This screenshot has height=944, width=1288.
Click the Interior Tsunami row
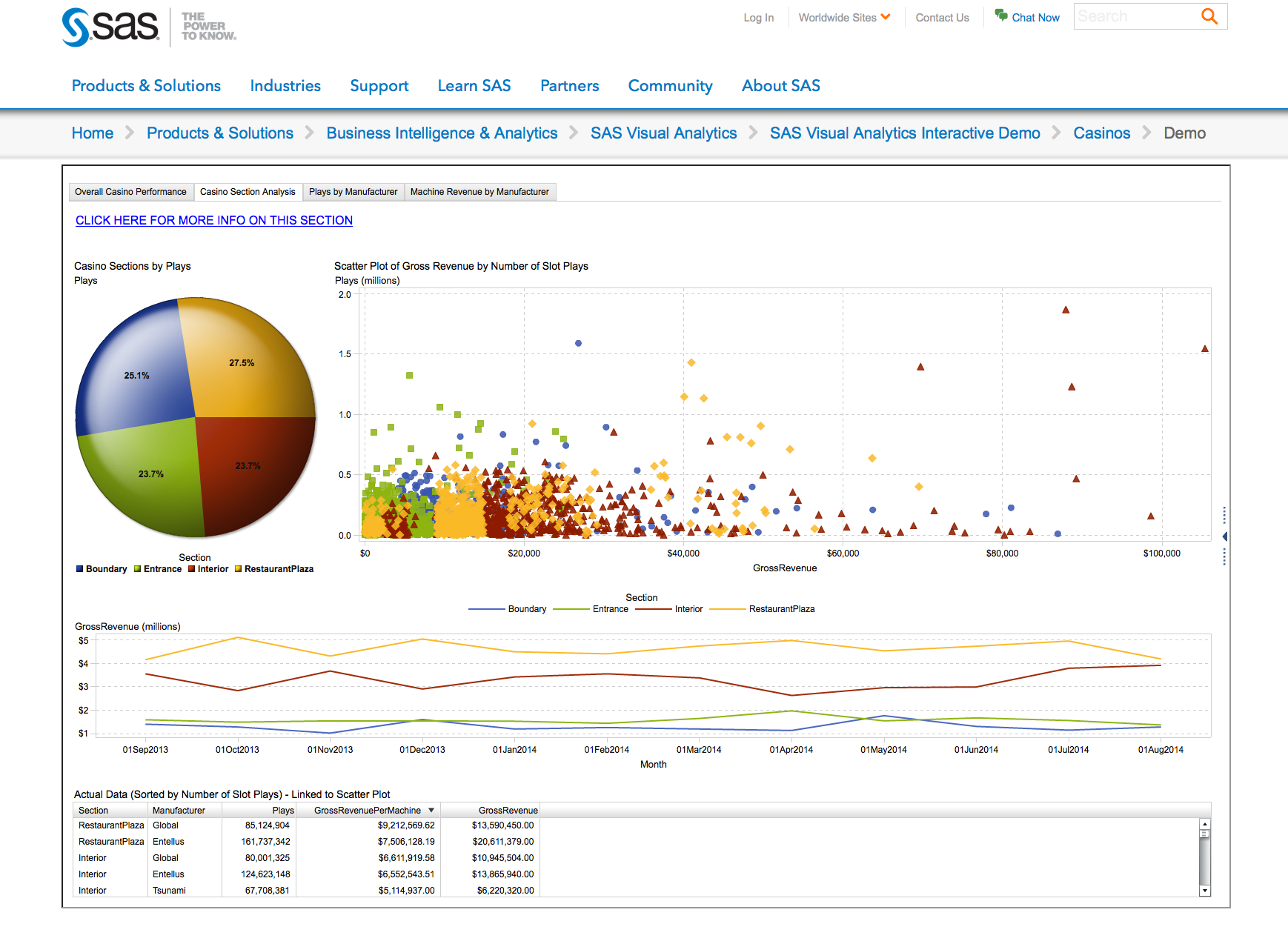pyautogui.click(x=307, y=891)
